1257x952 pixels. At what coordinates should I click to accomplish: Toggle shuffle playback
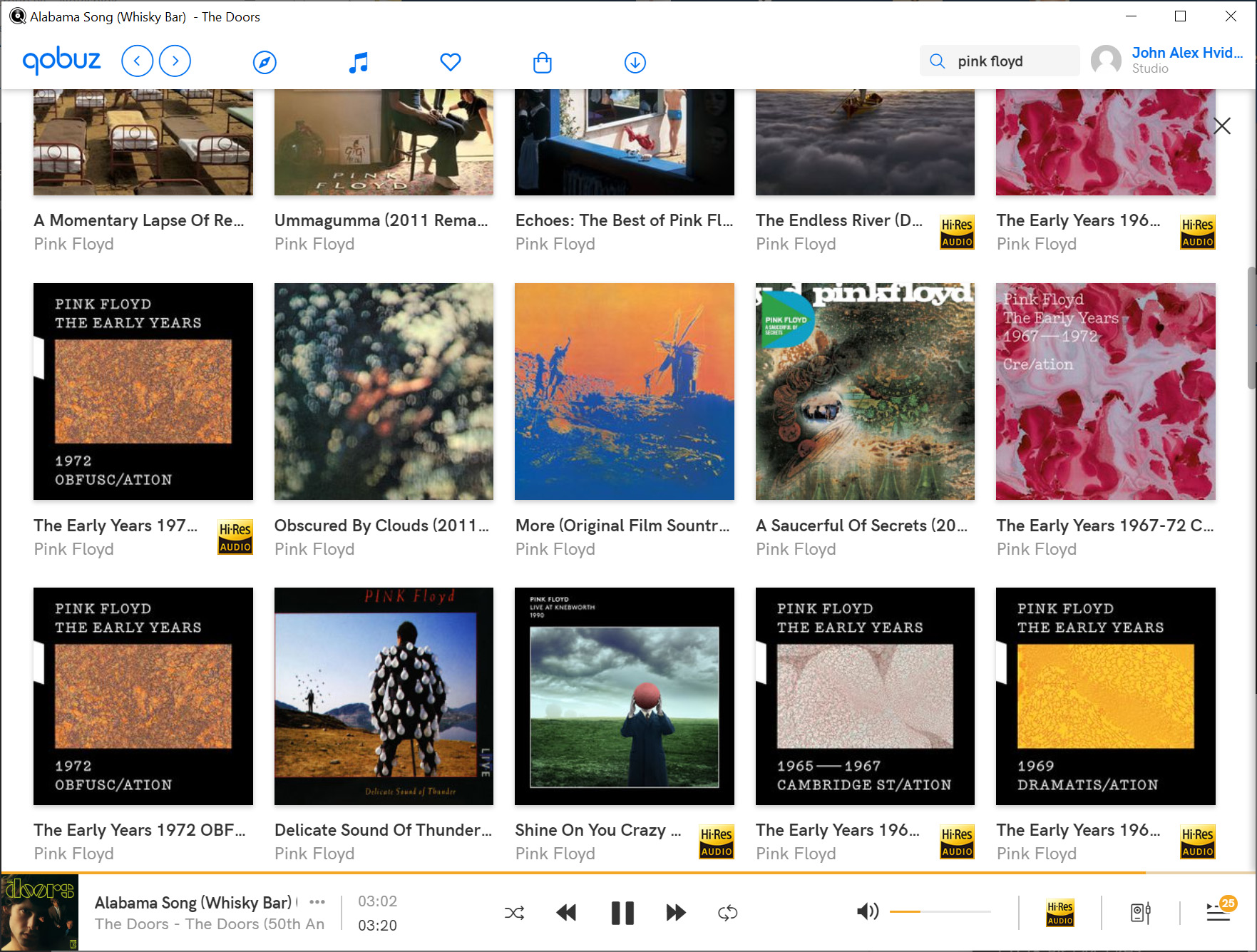tap(514, 913)
